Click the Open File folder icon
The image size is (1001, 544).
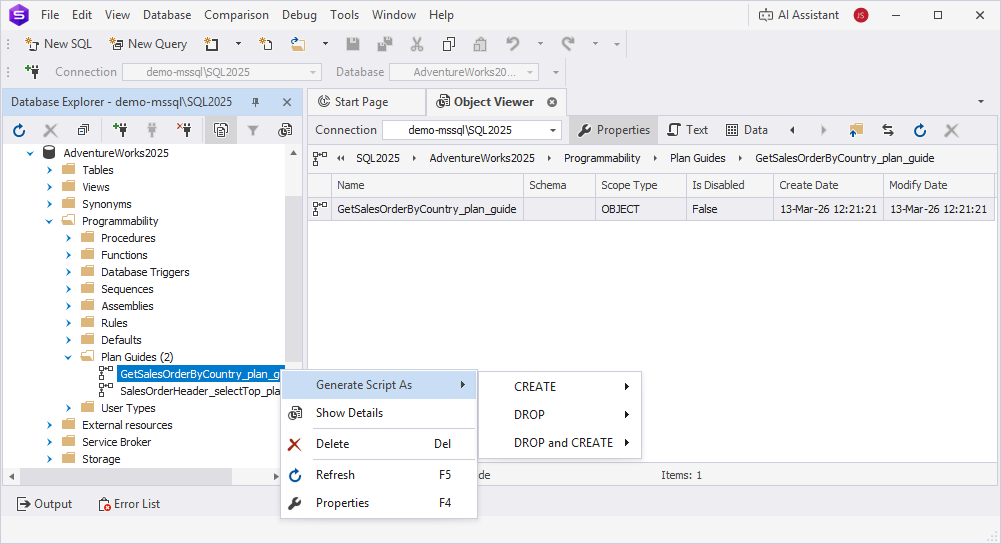point(297,44)
